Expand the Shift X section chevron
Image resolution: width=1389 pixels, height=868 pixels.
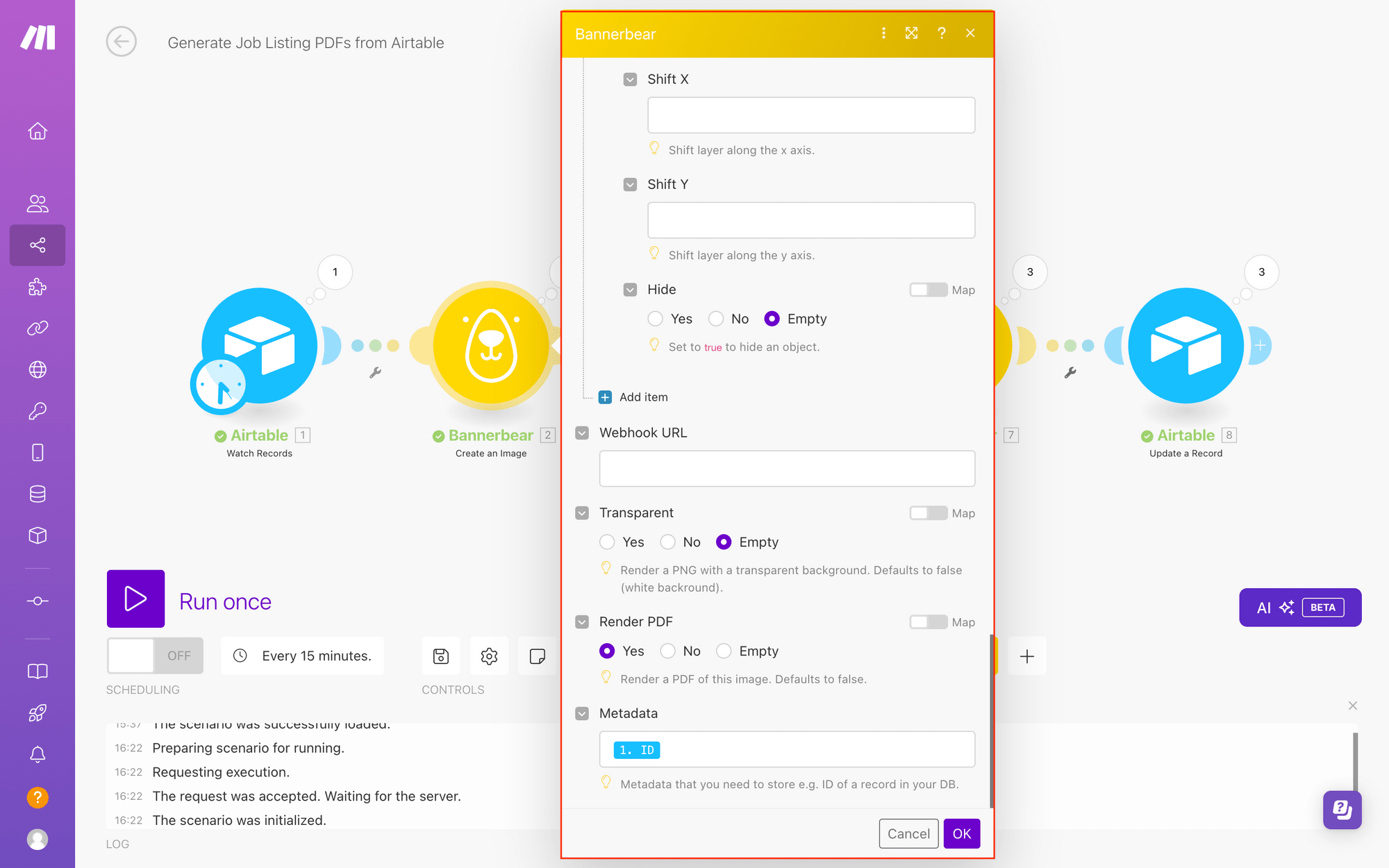point(630,78)
